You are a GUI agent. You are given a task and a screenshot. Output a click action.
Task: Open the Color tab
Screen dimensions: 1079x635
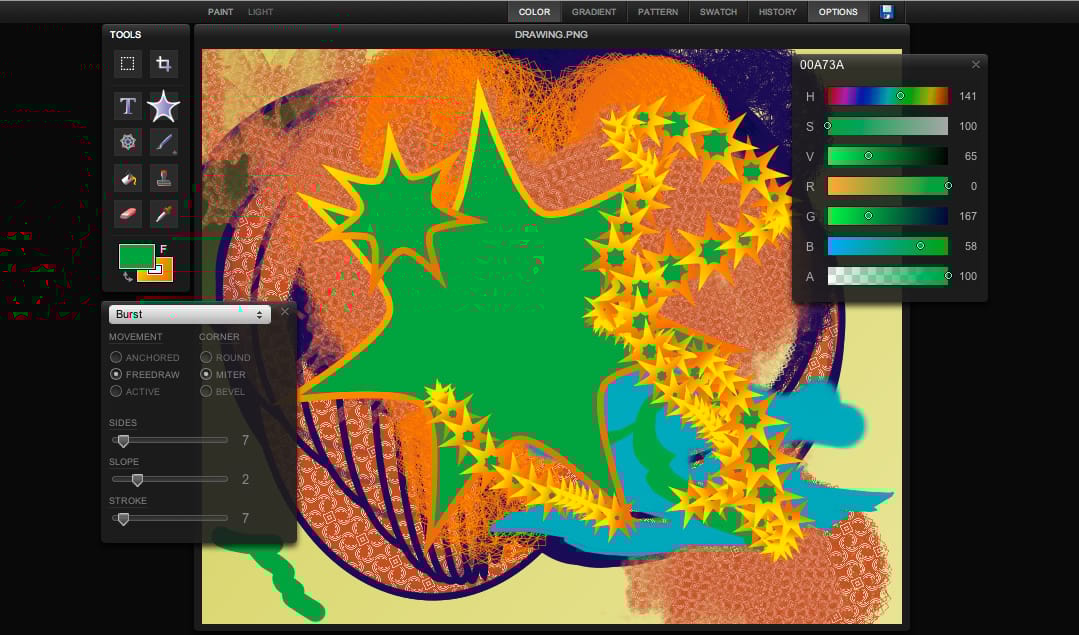pyautogui.click(x=535, y=12)
